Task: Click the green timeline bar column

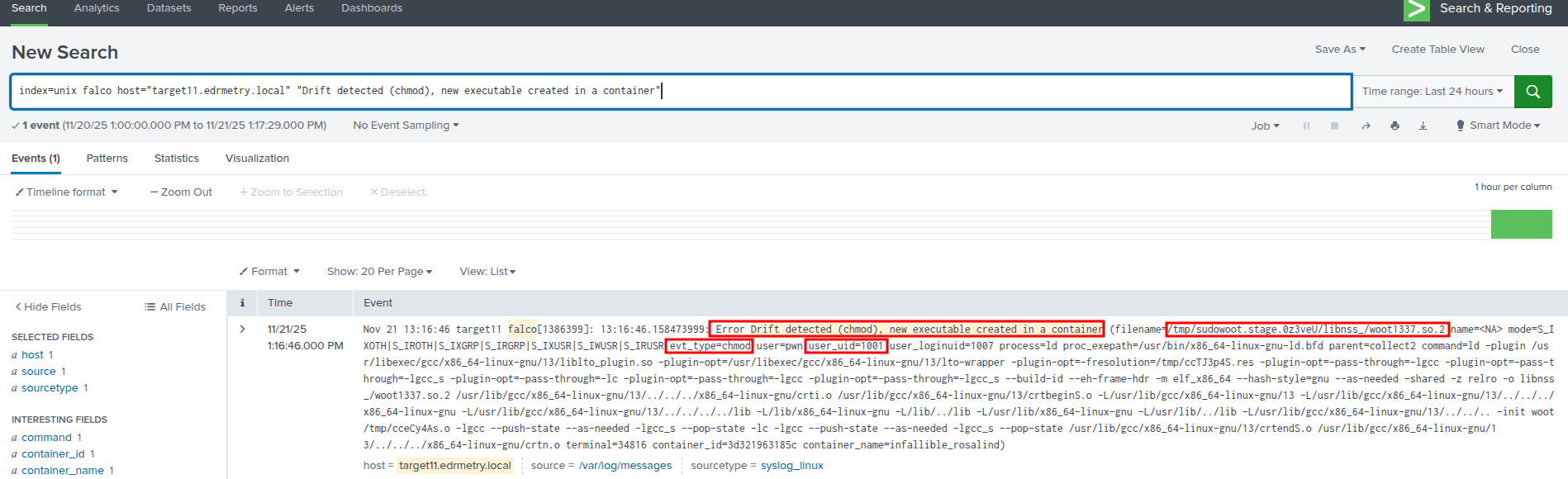Action: [x=1521, y=224]
